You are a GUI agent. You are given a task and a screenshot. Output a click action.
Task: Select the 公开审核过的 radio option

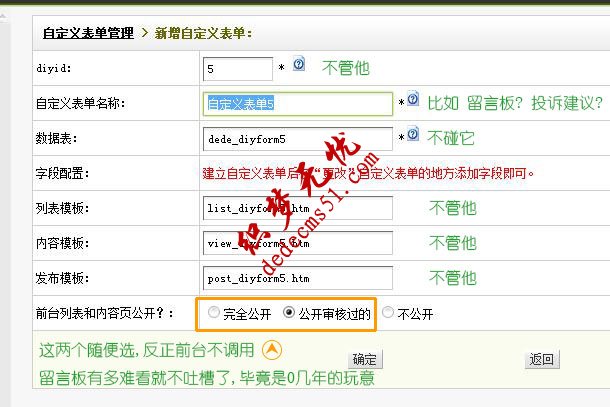(x=289, y=312)
